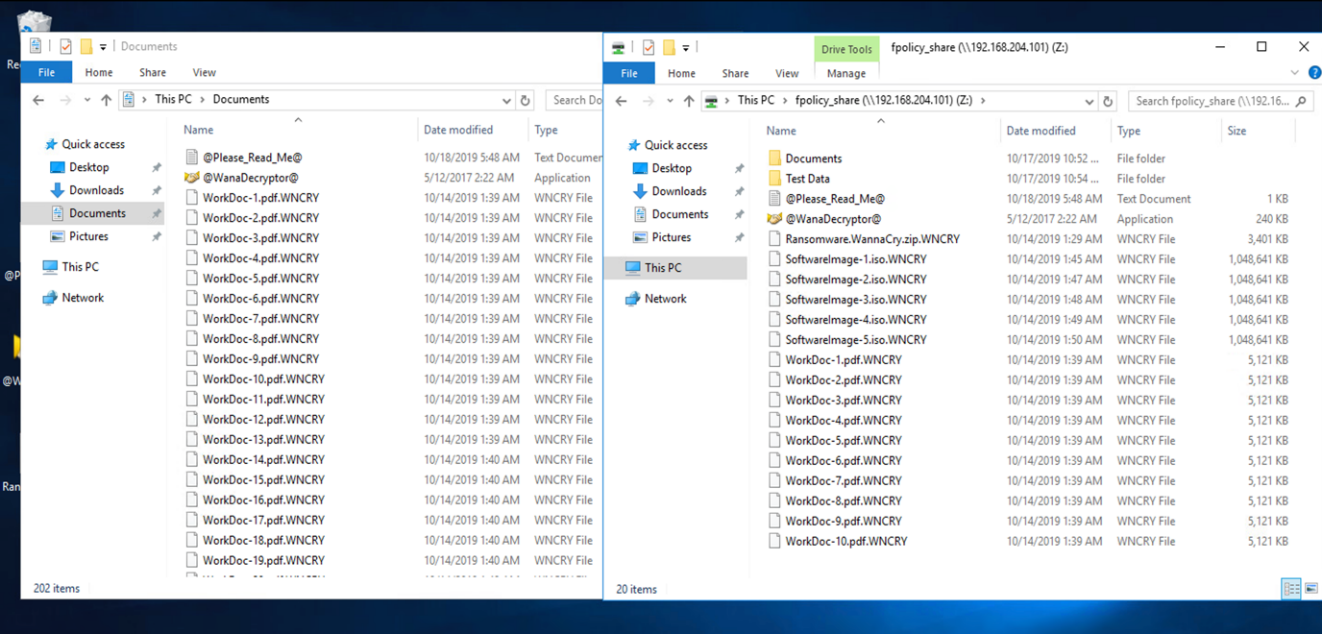The image size is (1322, 634).
Task: Open Customize Quick Access Toolbar dropdown in fpolicy_share
Action: pos(685,47)
